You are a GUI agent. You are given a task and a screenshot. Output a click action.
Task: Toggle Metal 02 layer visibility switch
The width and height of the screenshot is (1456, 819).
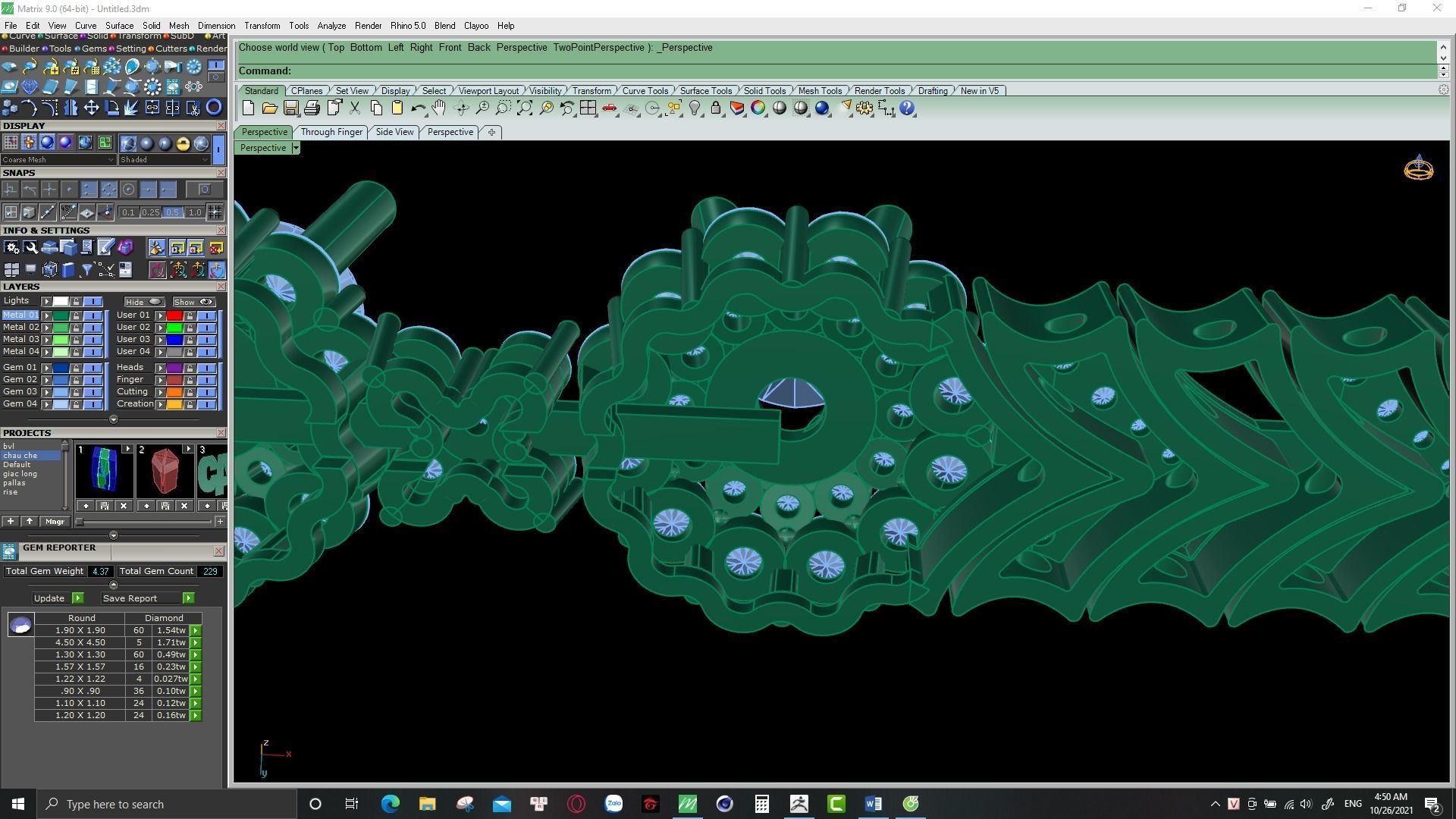coord(93,328)
